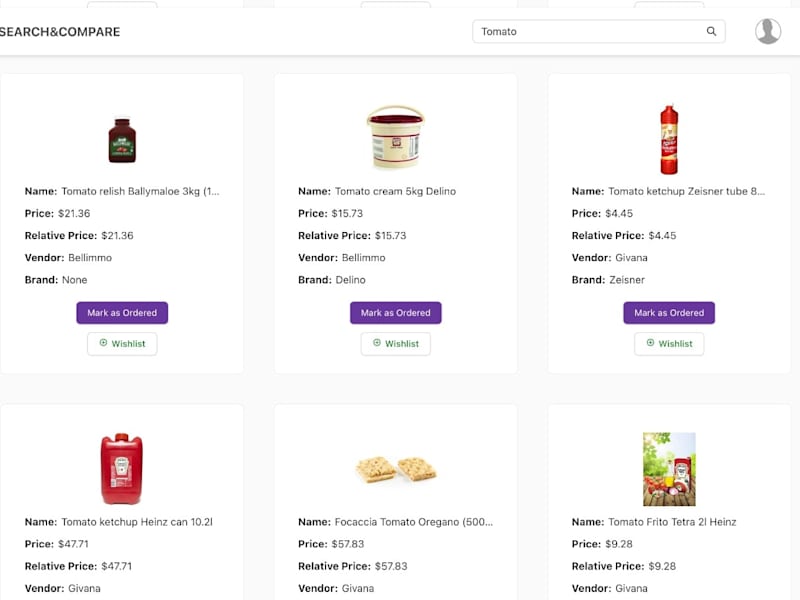Open Delino tomato cream bucket image
Image resolution: width=800 pixels, height=600 pixels.
point(395,138)
